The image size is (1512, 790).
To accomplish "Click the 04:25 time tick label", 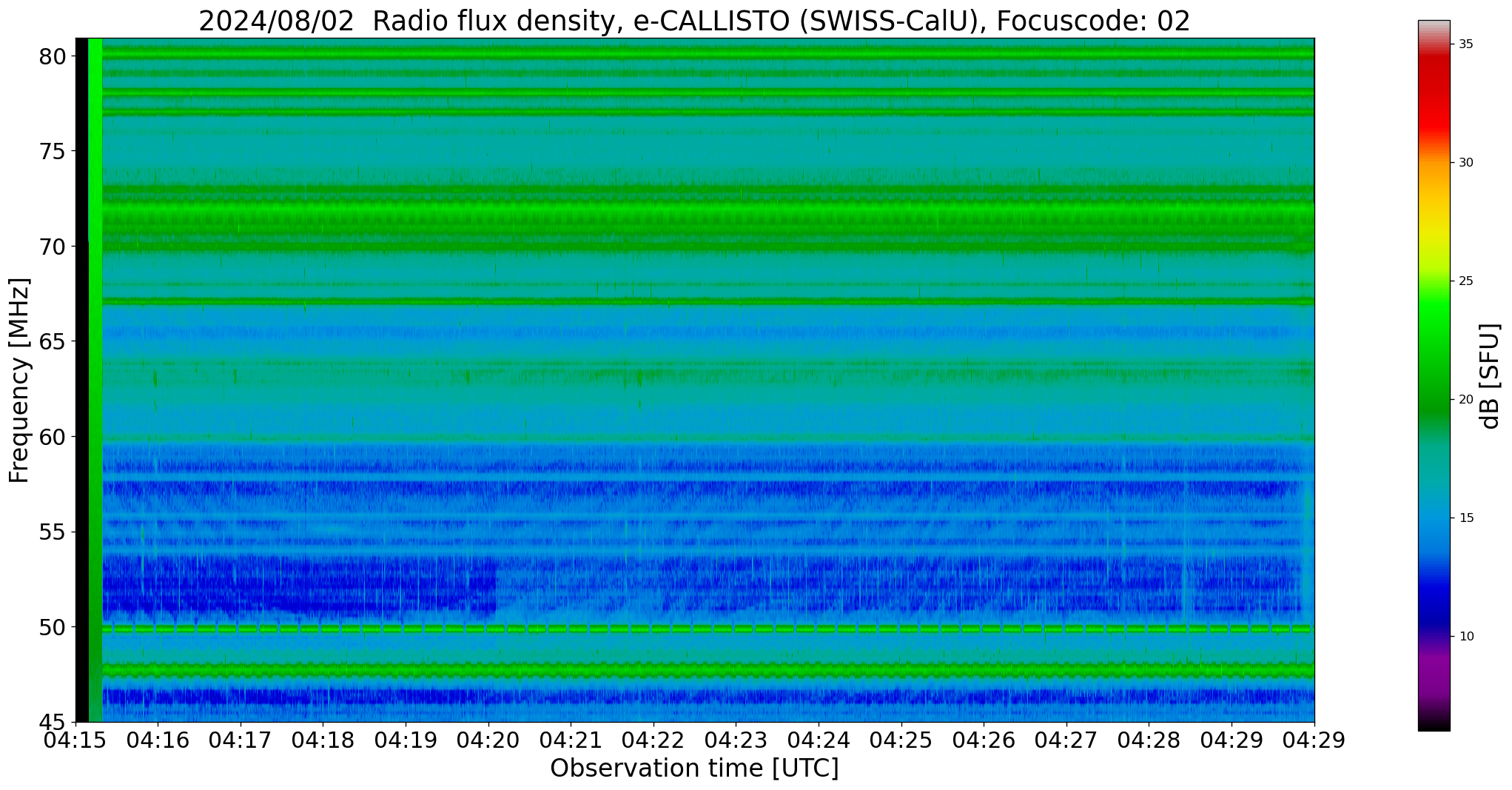I will pos(901,740).
